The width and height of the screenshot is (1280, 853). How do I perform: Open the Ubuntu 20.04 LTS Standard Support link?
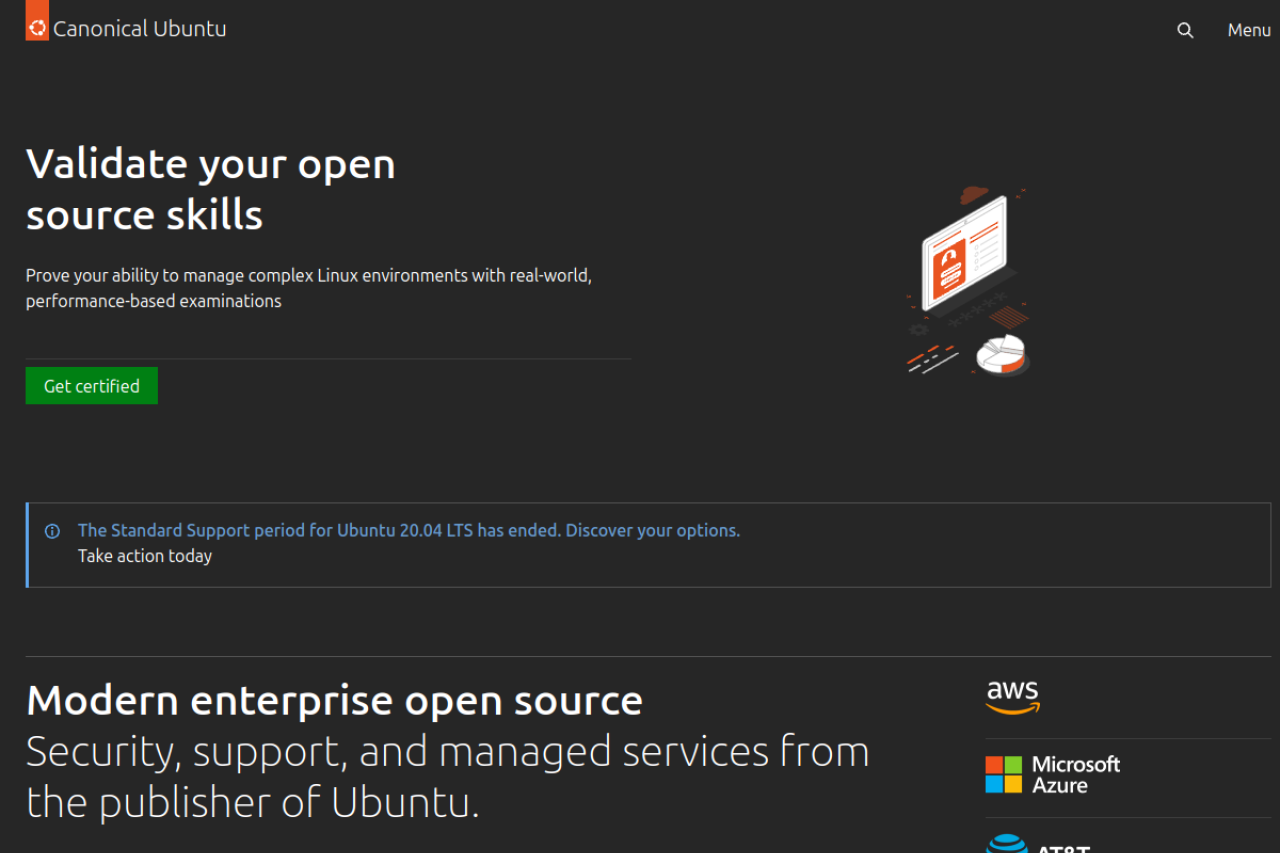click(409, 530)
